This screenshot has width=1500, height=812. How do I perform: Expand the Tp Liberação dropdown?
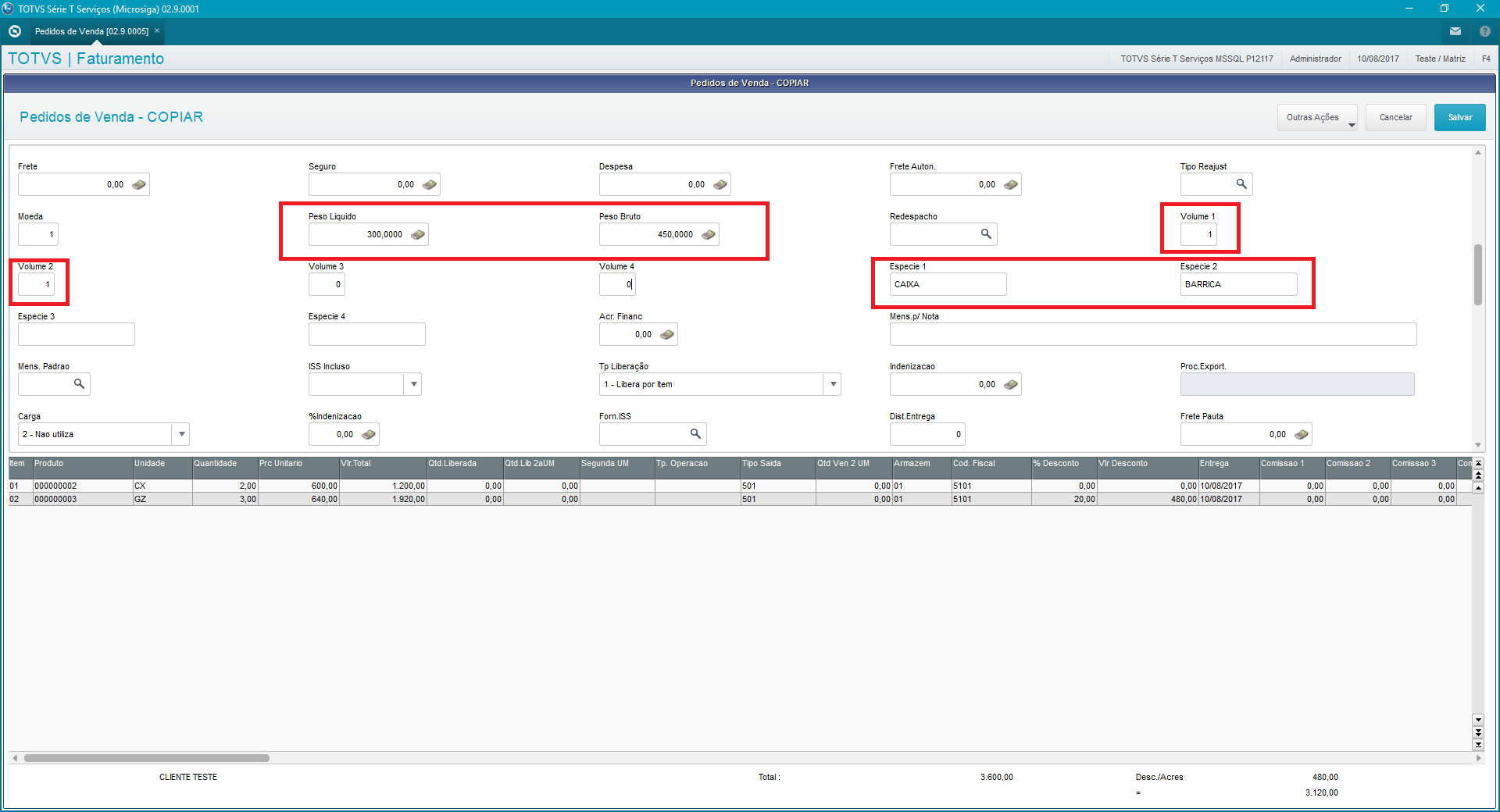coord(833,384)
